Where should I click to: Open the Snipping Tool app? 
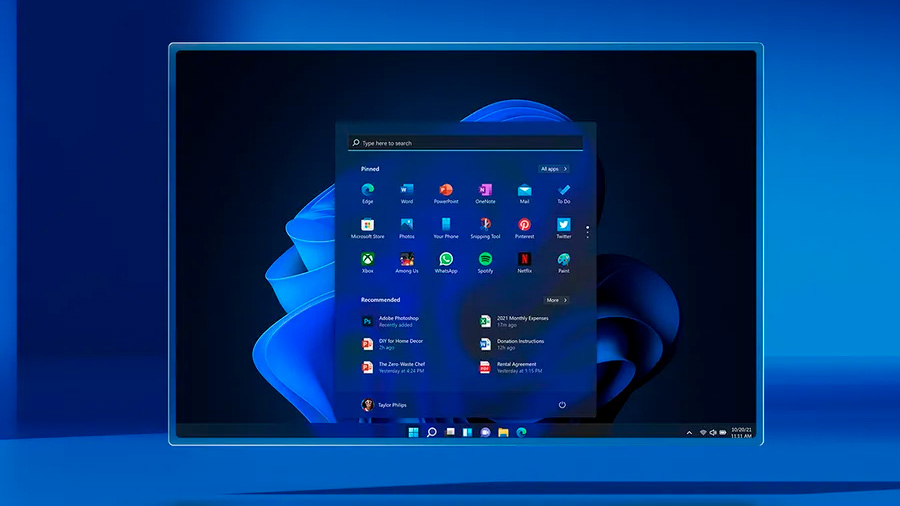[x=485, y=225]
